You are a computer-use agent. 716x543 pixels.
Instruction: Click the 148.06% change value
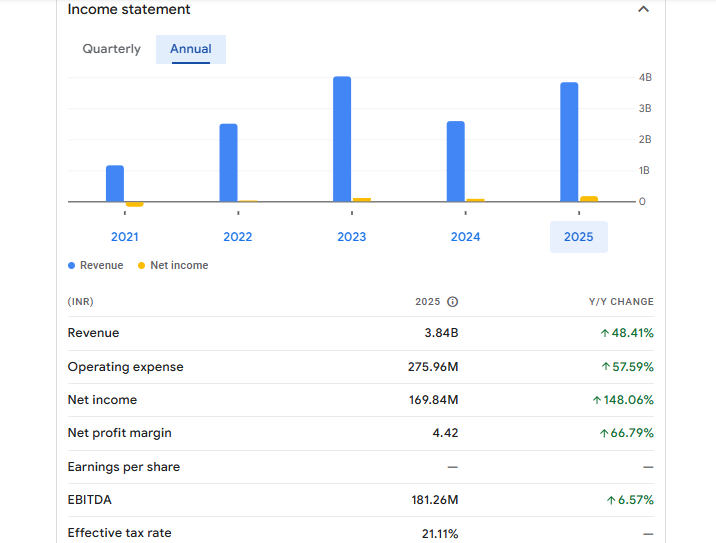pos(623,400)
